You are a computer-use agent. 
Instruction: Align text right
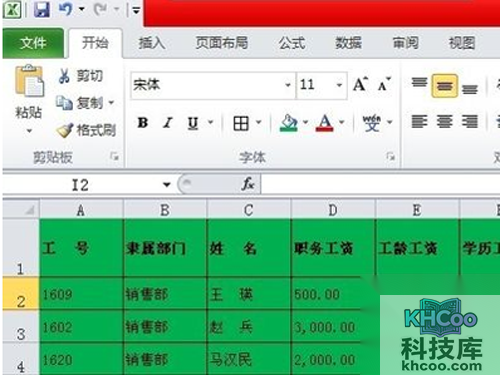(x=470, y=121)
